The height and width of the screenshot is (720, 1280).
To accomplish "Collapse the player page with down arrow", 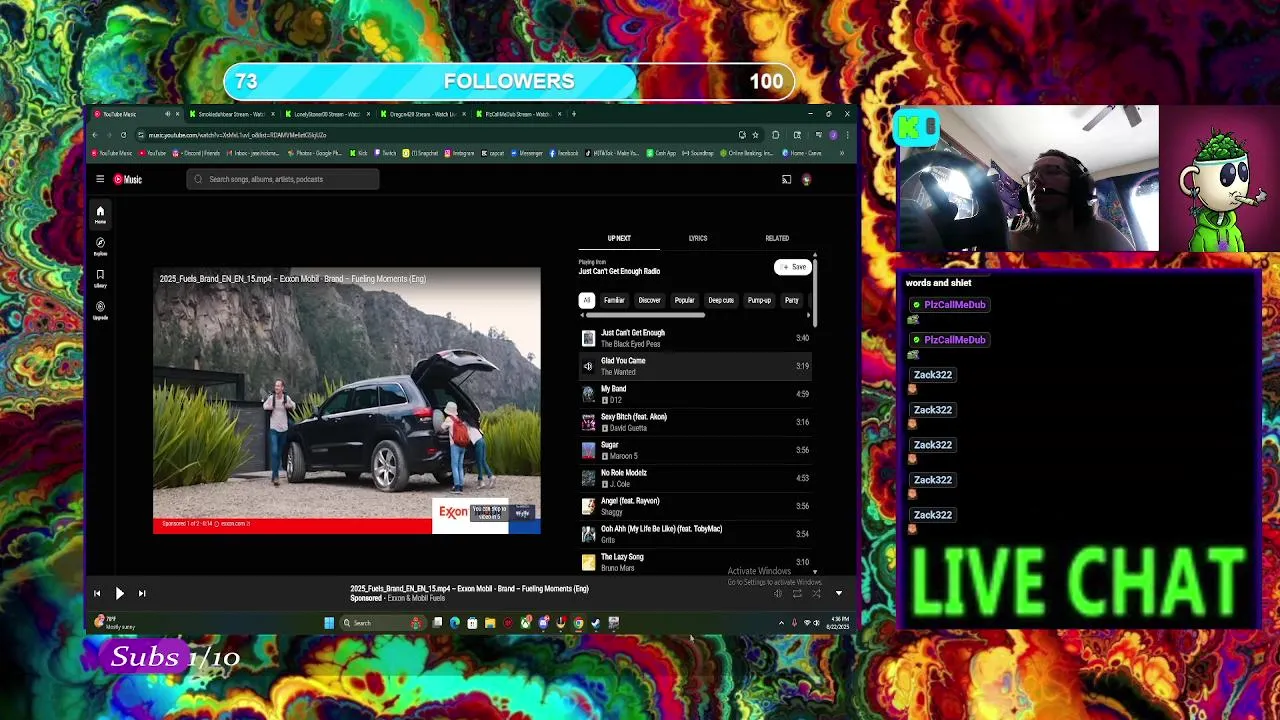I will [839, 594].
